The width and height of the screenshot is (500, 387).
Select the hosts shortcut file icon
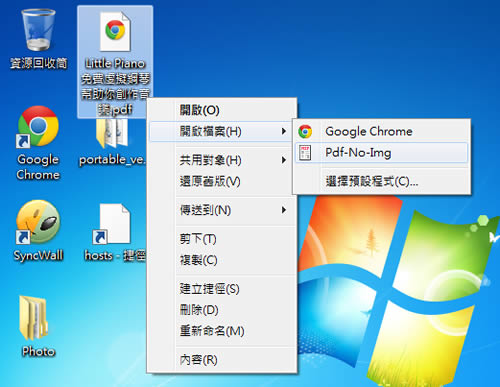[x=112, y=224]
